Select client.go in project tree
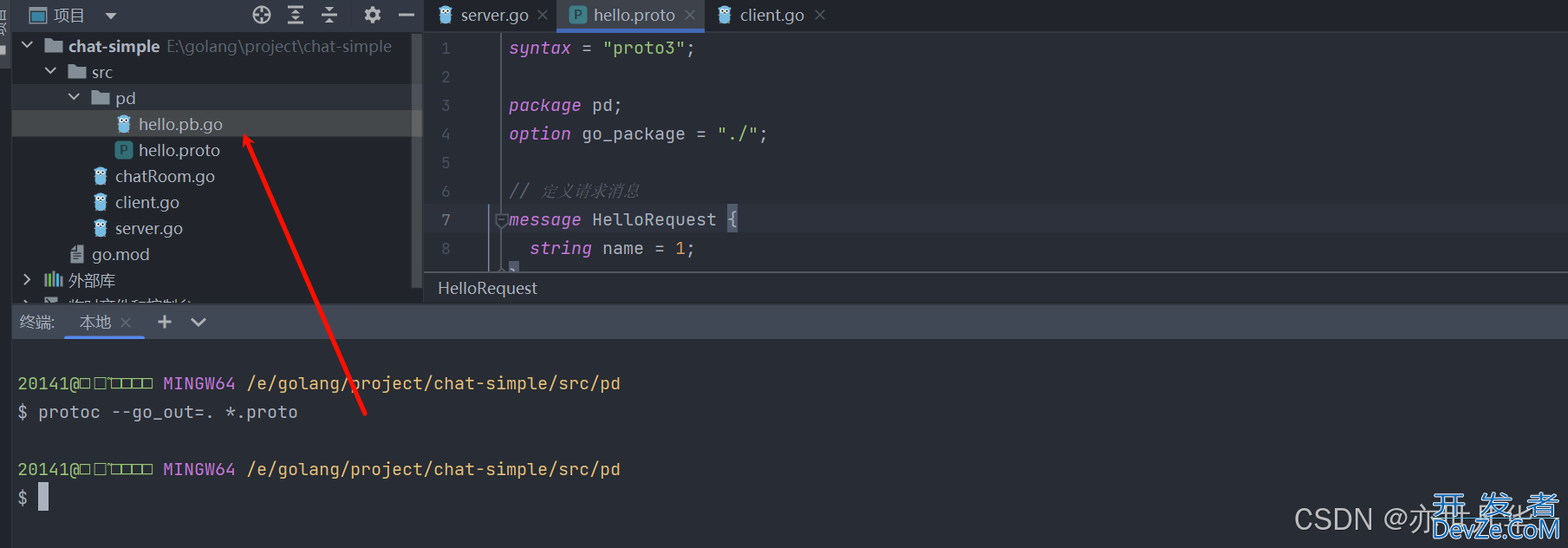 (x=147, y=202)
